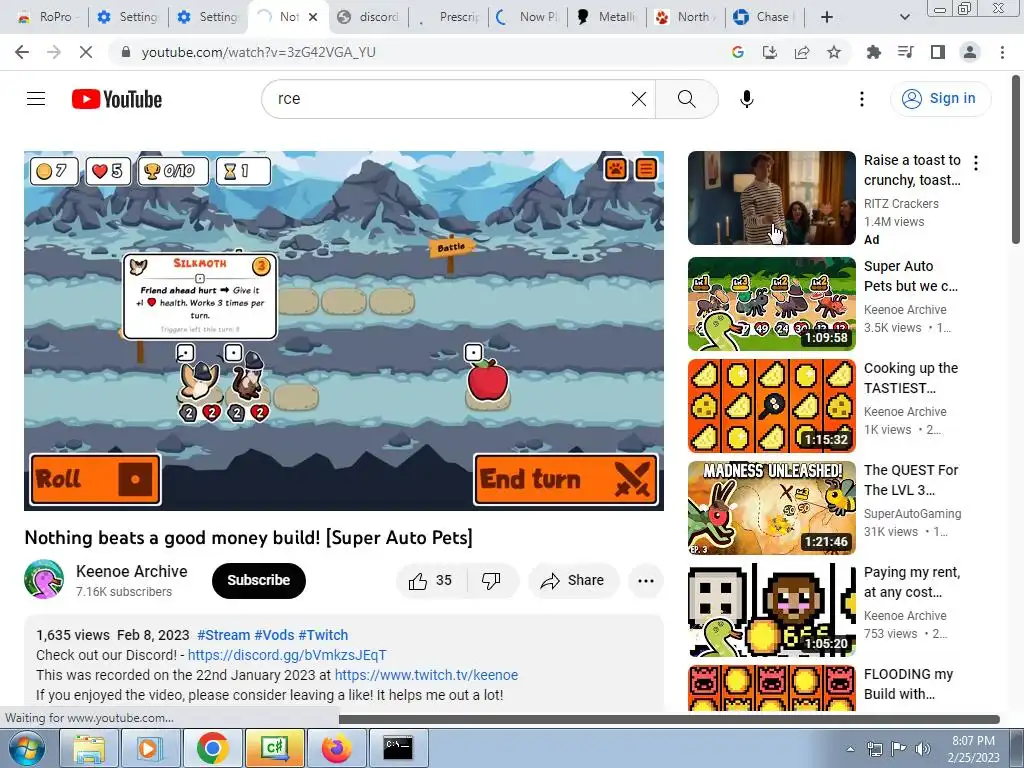Image resolution: width=1024 pixels, height=768 pixels.
Task: Open more actions ellipsis below video
Action: coord(646,581)
